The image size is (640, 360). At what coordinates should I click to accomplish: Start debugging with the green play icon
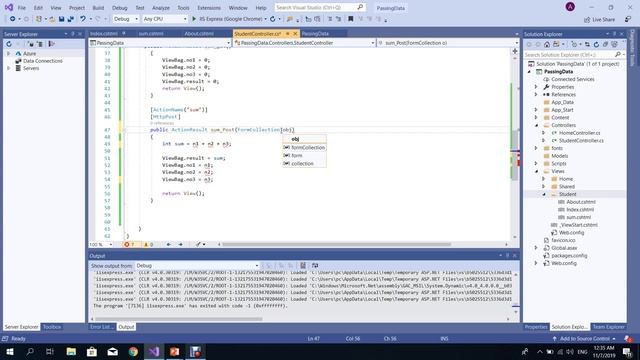click(x=194, y=19)
